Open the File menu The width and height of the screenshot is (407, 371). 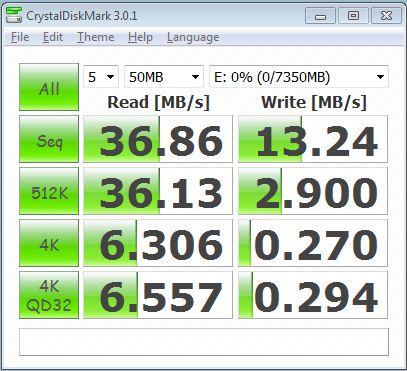click(20, 37)
